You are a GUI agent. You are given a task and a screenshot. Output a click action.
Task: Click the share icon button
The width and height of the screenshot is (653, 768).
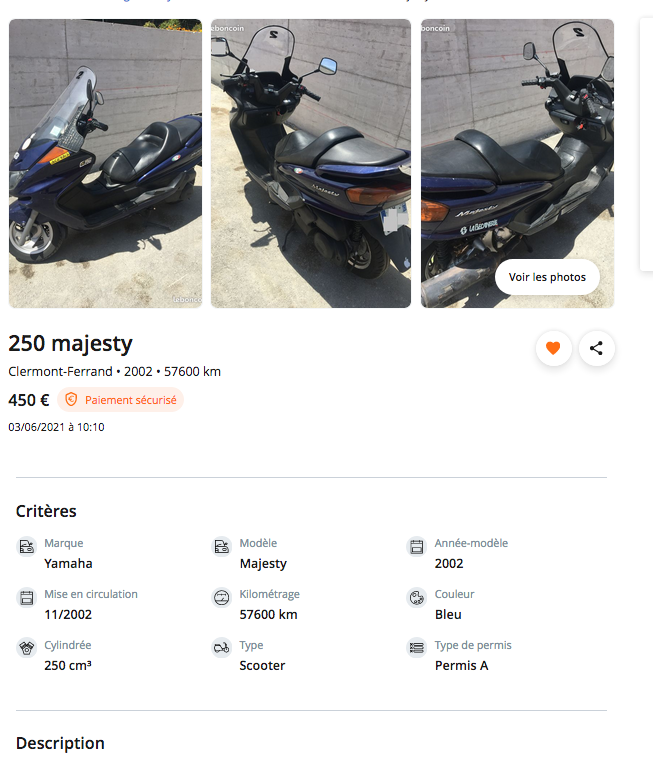(x=596, y=348)
